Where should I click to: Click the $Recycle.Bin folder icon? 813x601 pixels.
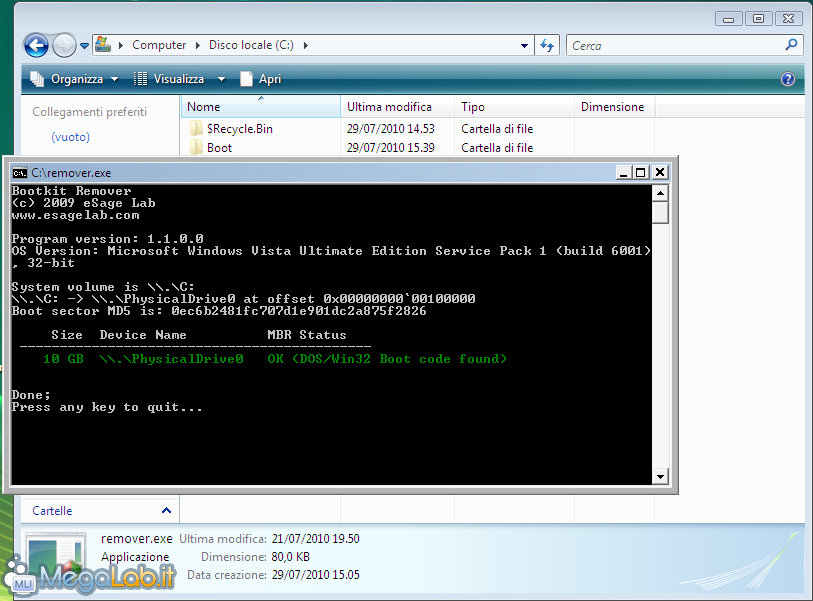pos(196,129)
